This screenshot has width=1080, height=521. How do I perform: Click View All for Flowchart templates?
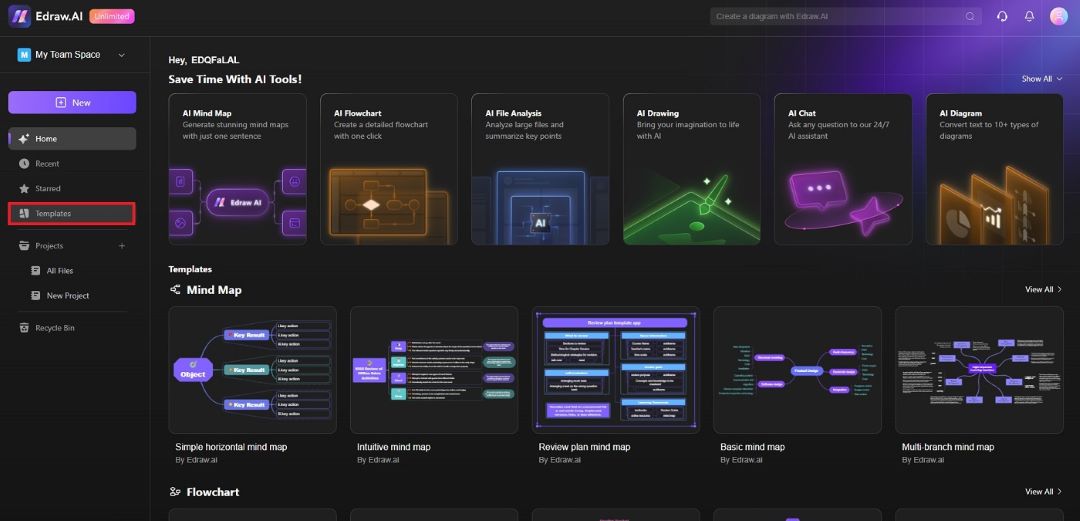1043,491
